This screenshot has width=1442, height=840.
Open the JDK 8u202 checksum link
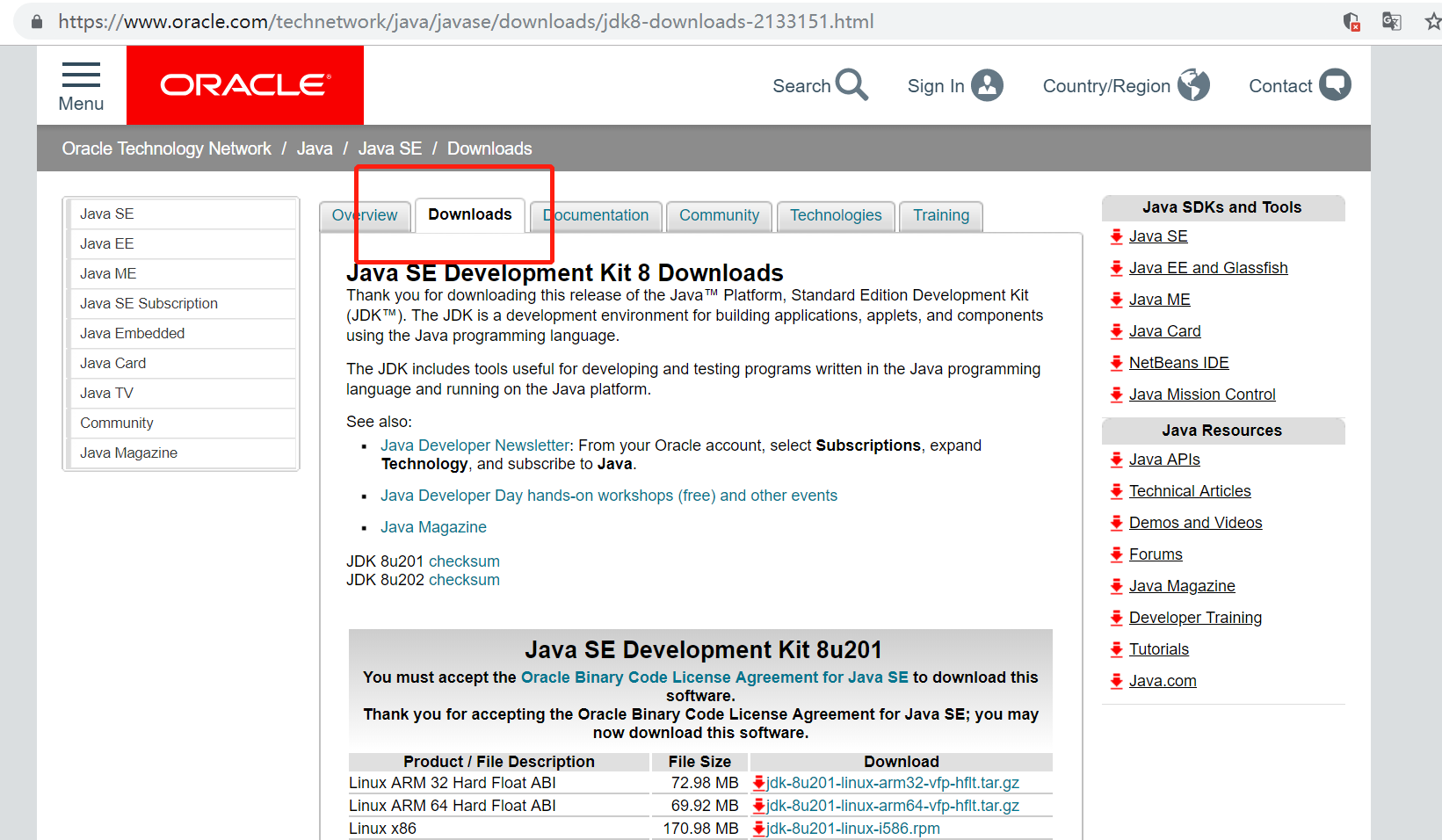[464, 579]
